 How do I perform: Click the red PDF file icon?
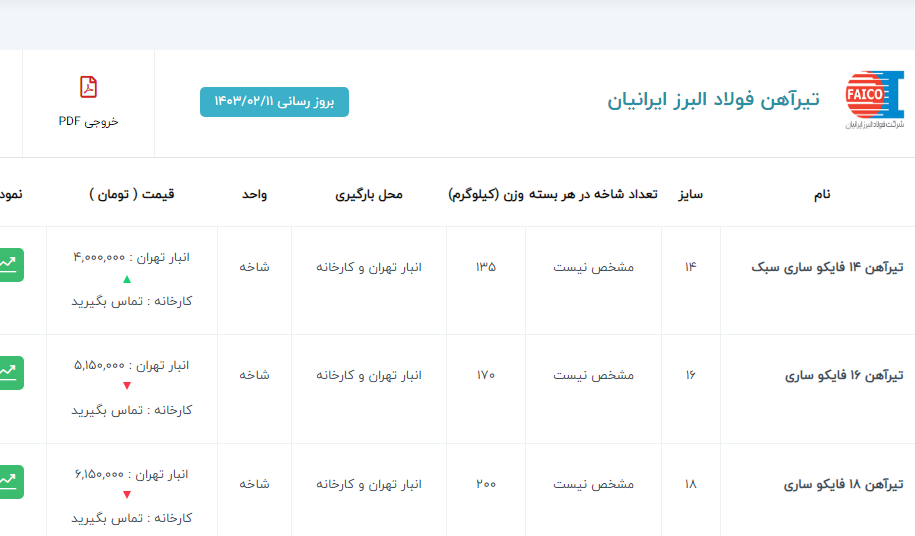coord(88,88)
